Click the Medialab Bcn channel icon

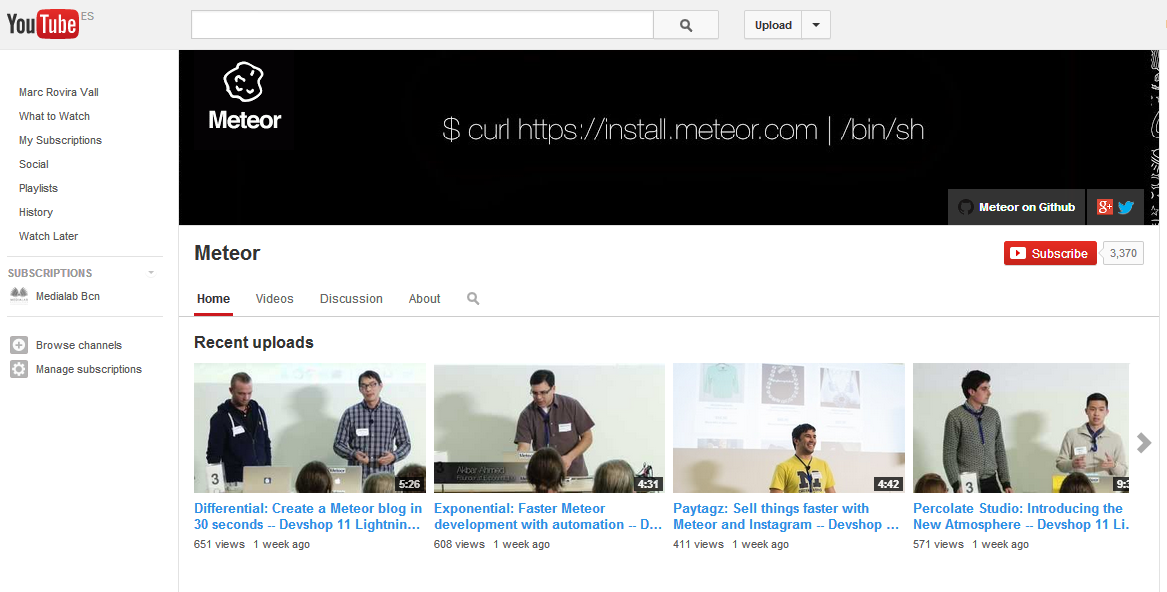click(x=19, y=296)
